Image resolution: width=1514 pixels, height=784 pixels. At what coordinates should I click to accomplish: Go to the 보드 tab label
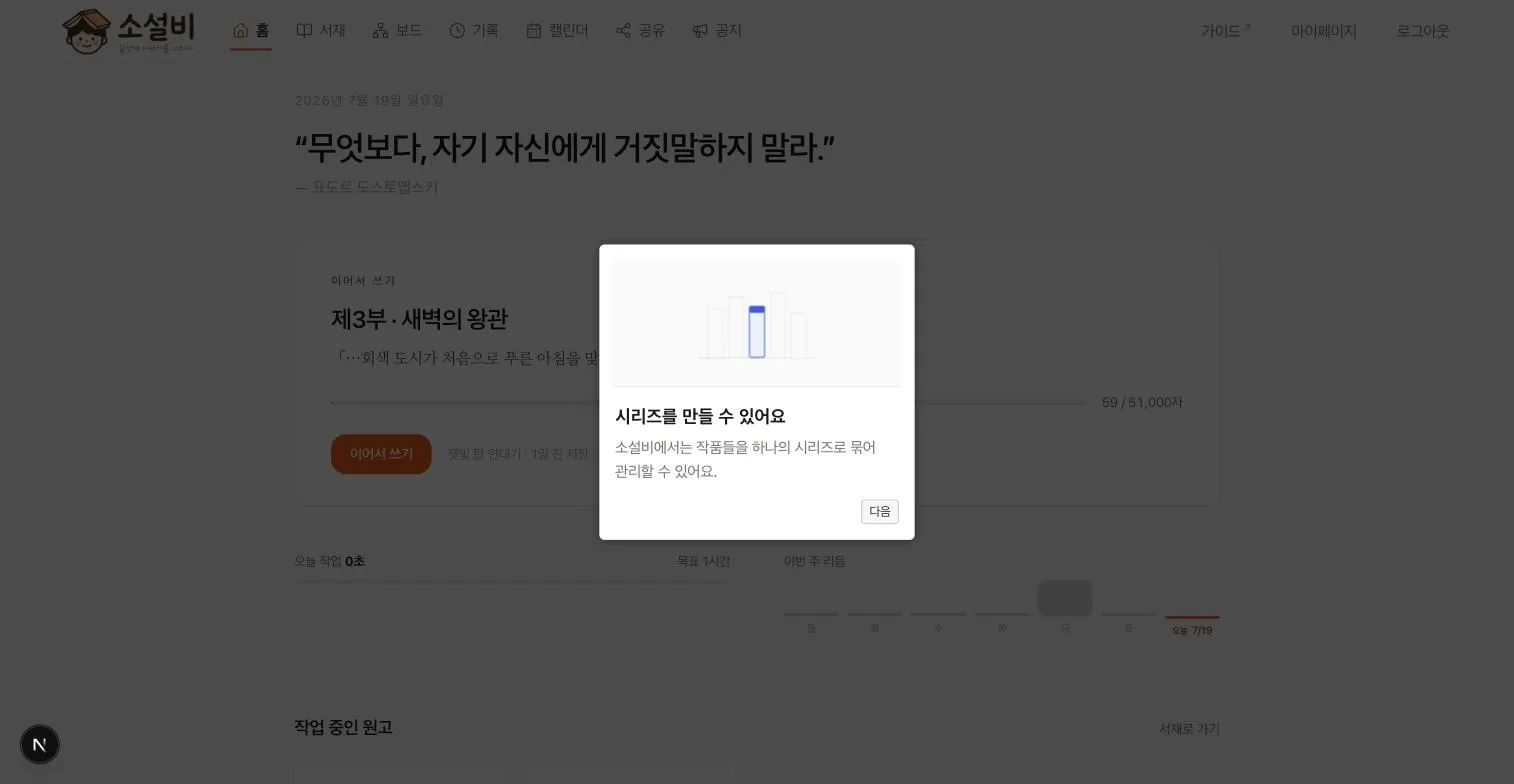[x=408, y=30]
